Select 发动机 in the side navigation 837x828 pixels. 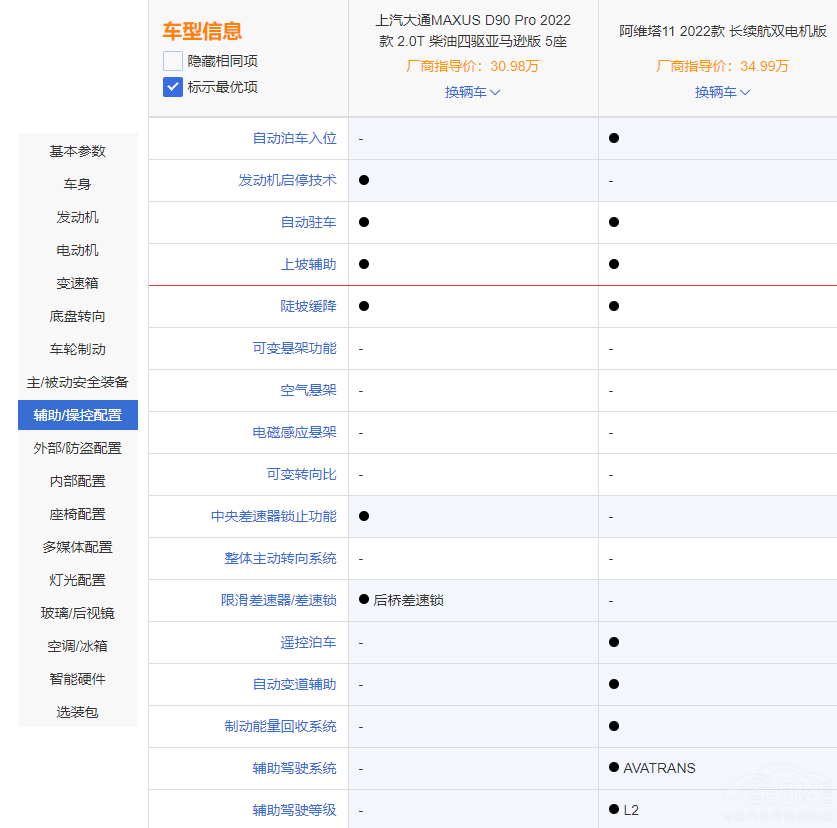[78, 217]
